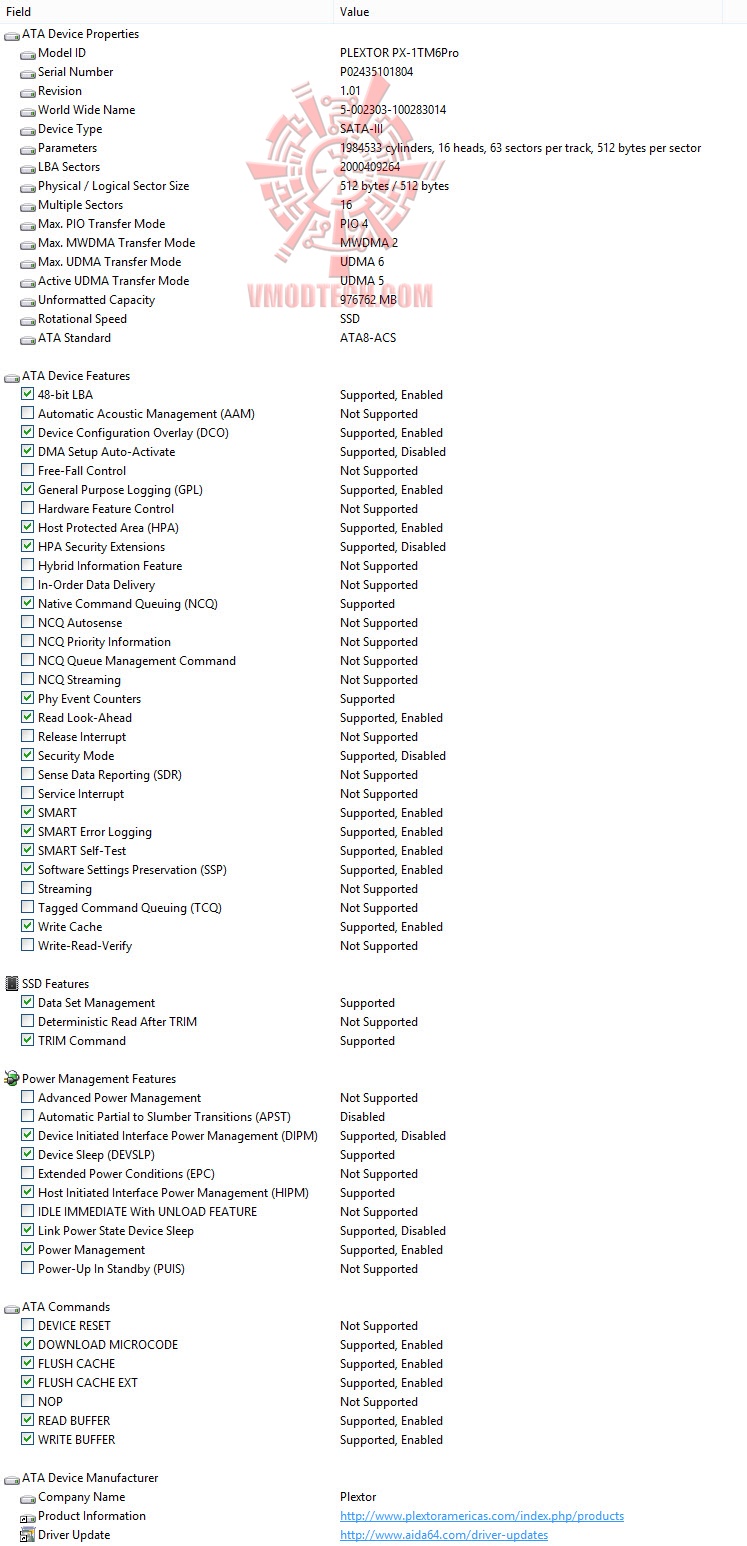Click the icon beside Active UDMA Transfer Mode
The image size is (747, 1546).
click(27, 281)
